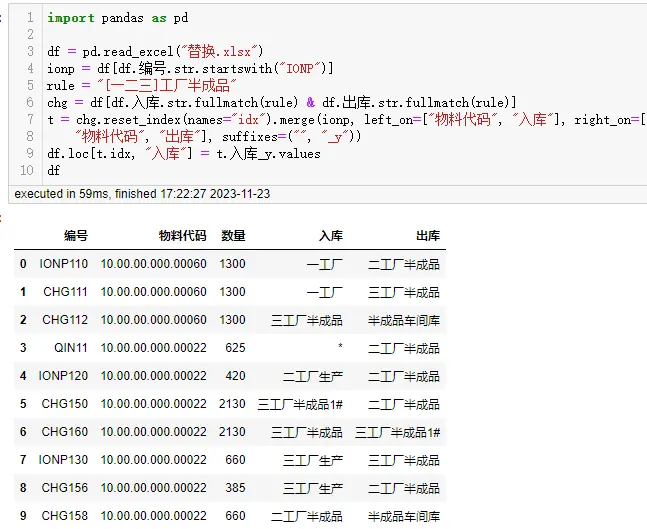647x529 pixels.
Task: Click the df.loc assignment line
Action: point(184,154)
